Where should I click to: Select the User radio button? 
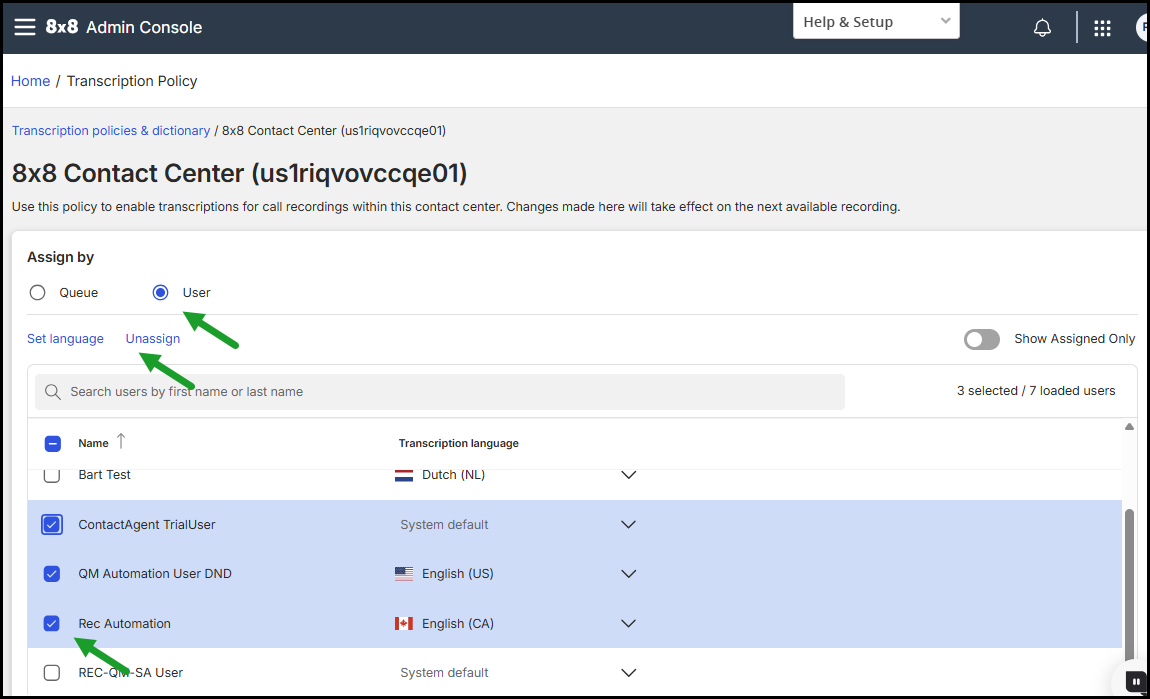click(x=161, y=293)
